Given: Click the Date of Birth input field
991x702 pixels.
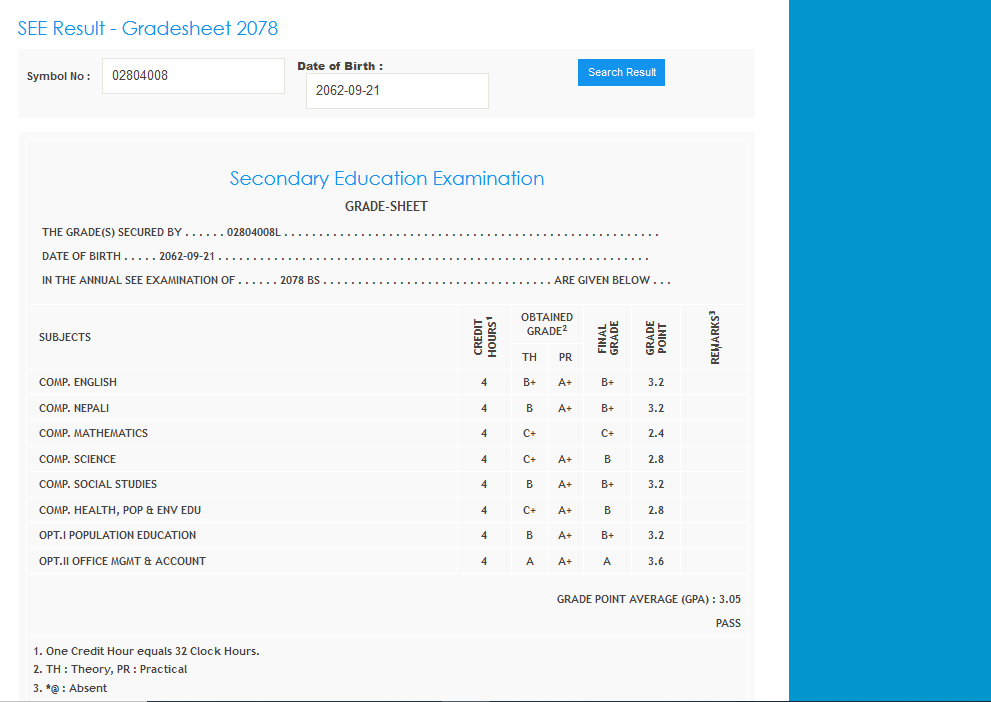Looking at the screenshot, I should click(x=397, y=91).
